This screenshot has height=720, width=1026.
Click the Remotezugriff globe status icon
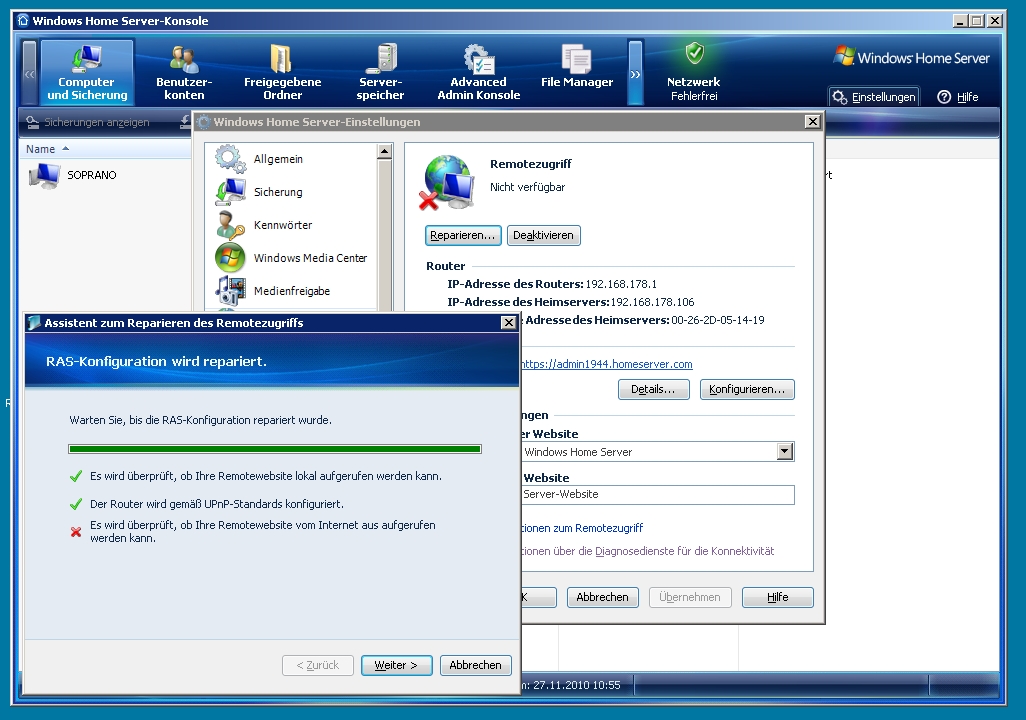click(448, 182)
